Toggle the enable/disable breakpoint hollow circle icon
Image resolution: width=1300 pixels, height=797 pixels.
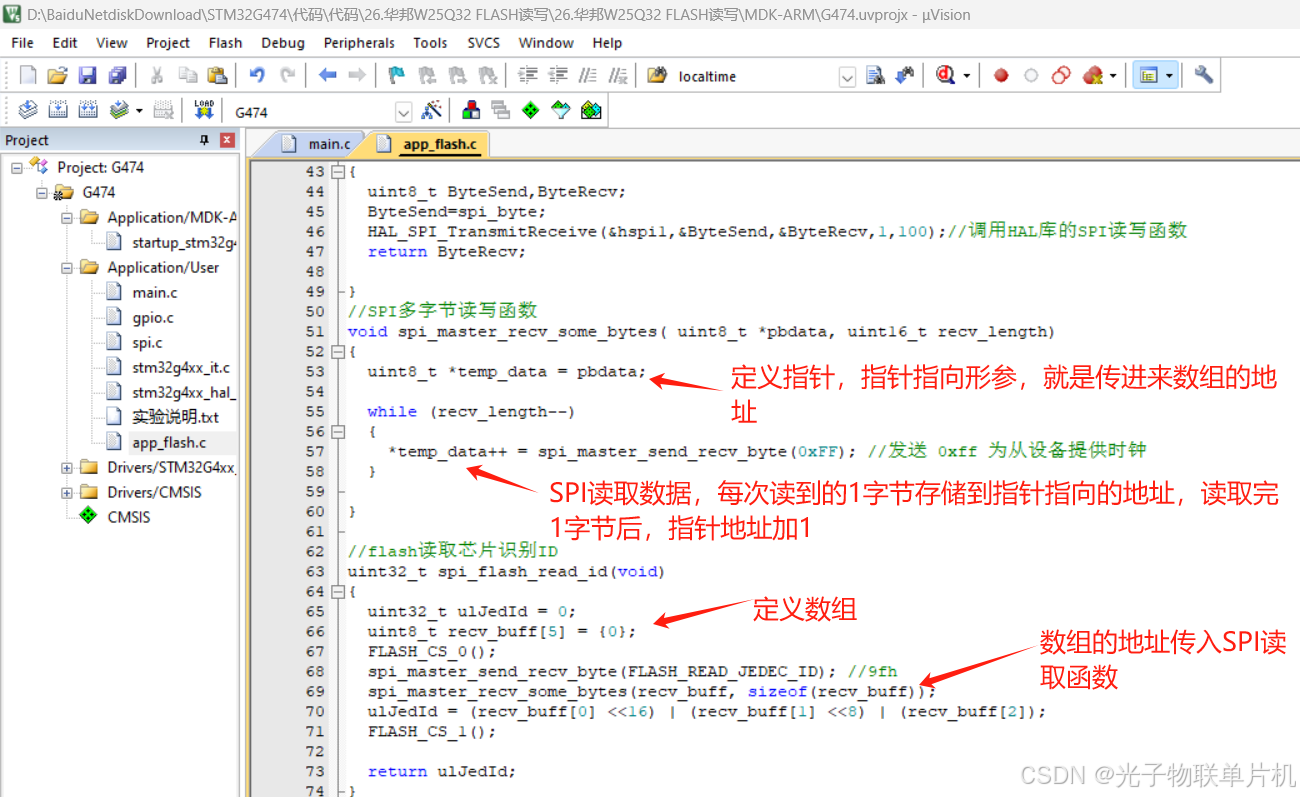(x=1031, y=76)
